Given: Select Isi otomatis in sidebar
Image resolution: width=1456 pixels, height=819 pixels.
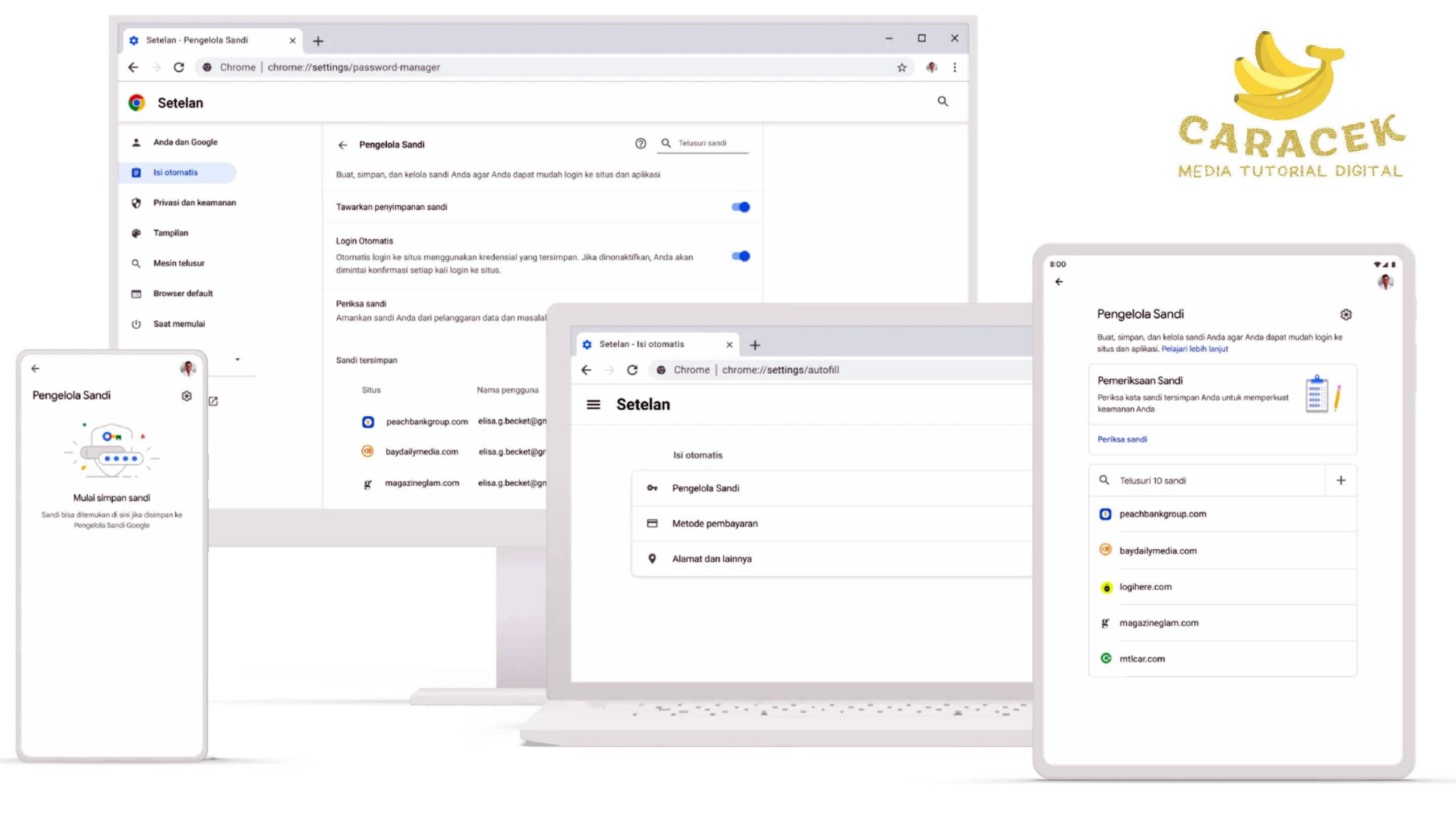Looking at the screenshot, I should point(177,172).
